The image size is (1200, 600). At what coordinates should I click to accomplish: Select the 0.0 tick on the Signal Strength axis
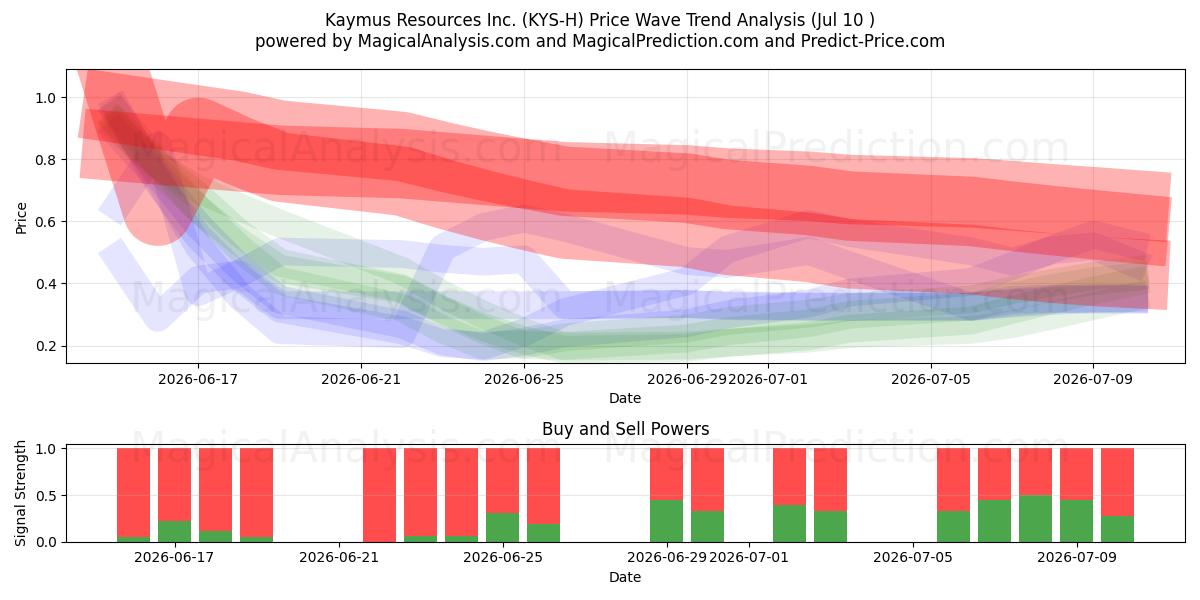tap(47, 542)
